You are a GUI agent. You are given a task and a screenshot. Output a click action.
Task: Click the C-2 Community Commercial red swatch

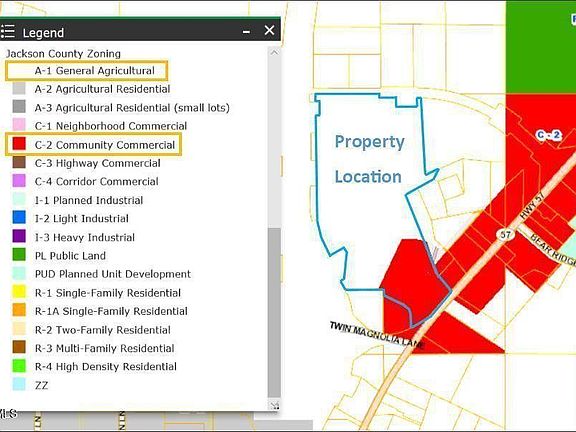(x=19, y=144)
